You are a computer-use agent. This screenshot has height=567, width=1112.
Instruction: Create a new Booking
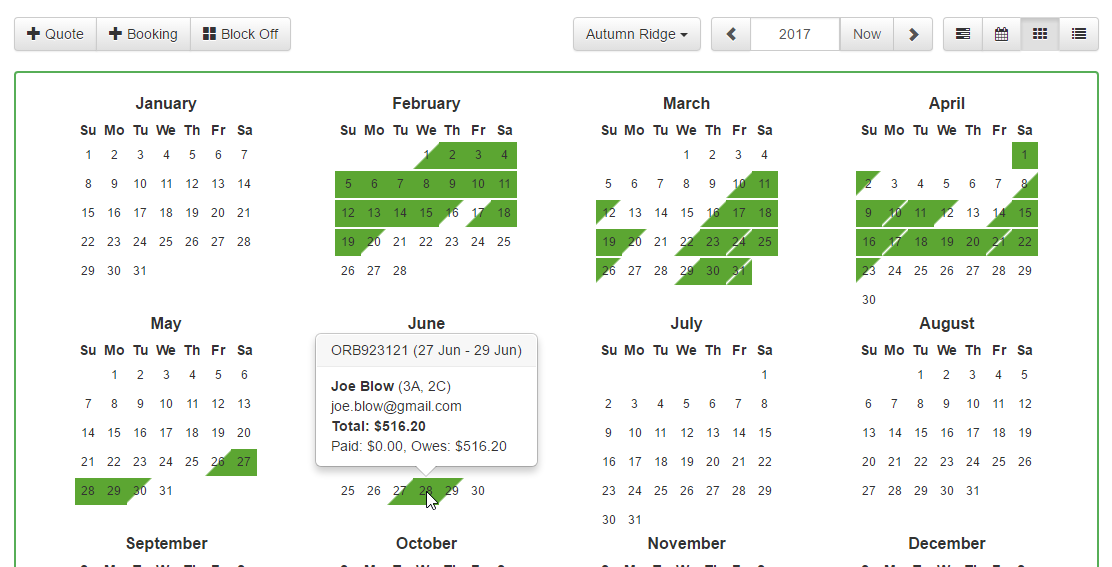[143, 34]
